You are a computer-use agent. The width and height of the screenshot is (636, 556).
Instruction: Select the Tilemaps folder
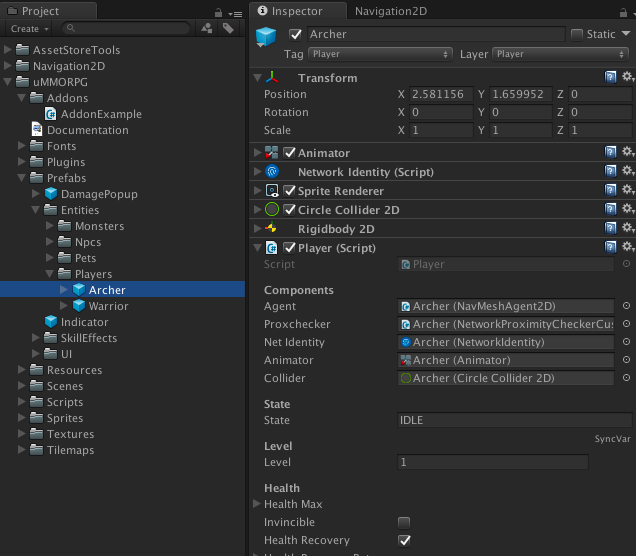click(x=62, y=450)
